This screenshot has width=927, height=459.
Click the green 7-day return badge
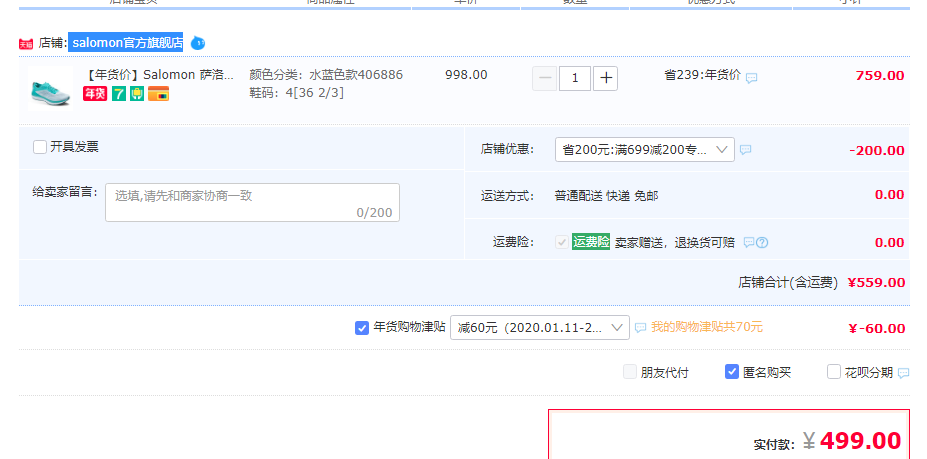[x=119, y=93]
